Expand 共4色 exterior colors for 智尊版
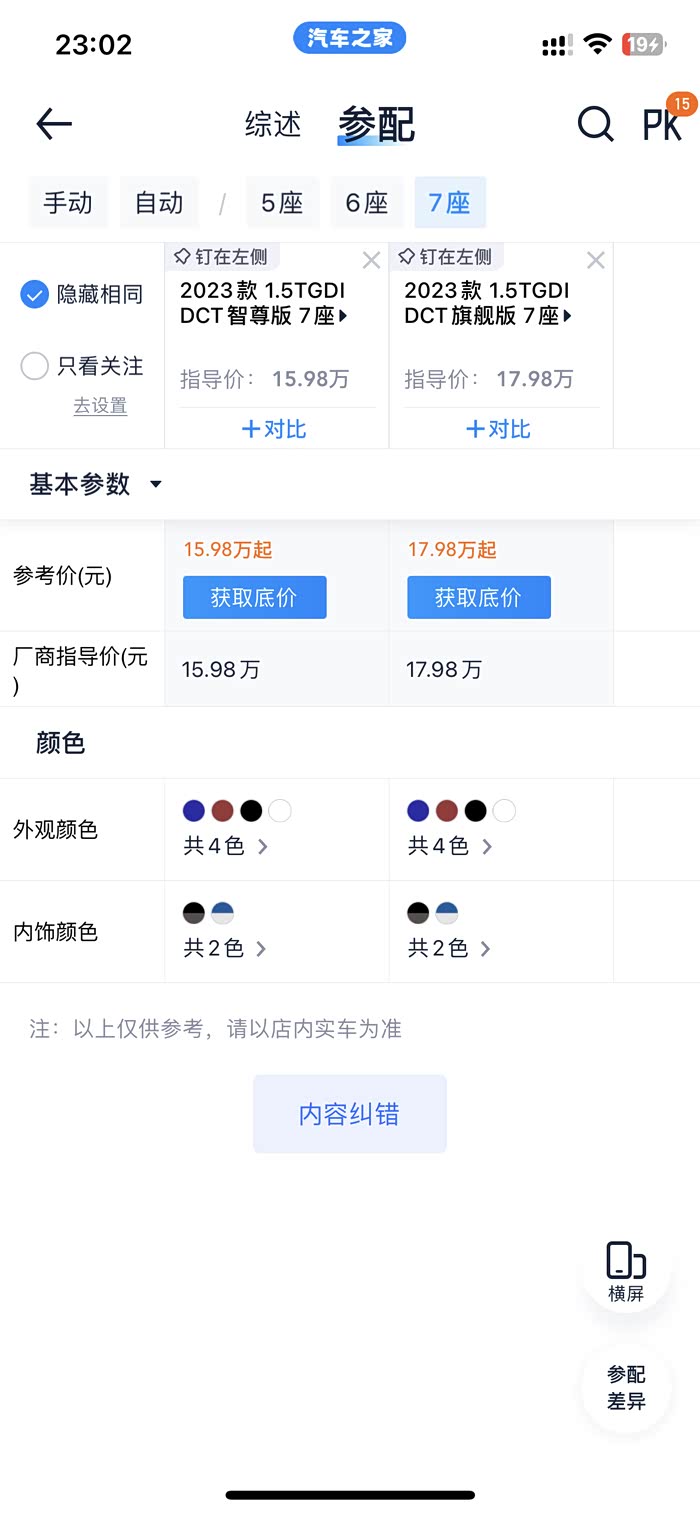Viewport: 700px width, 1514px height. pos(226,846)
